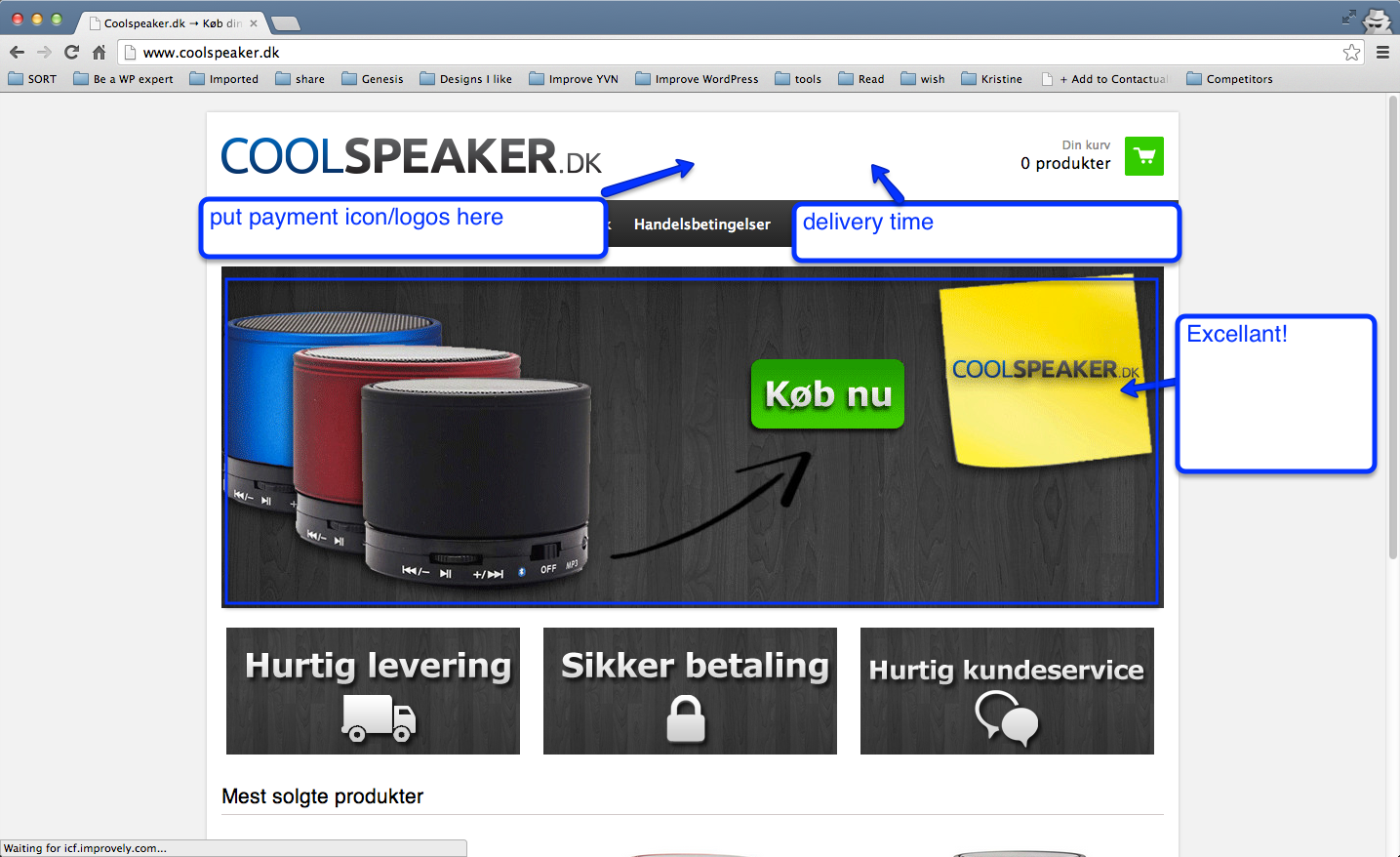Click the Sikker betaling padlock banner

[690, 691]
